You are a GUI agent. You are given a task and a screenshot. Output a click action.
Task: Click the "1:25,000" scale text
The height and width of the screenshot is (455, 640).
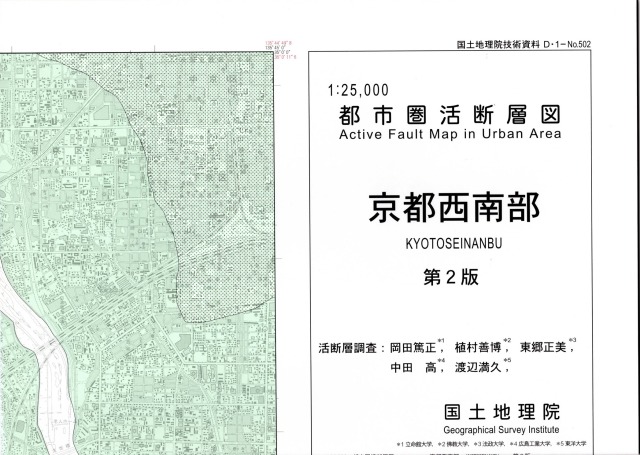coord(358,91)
